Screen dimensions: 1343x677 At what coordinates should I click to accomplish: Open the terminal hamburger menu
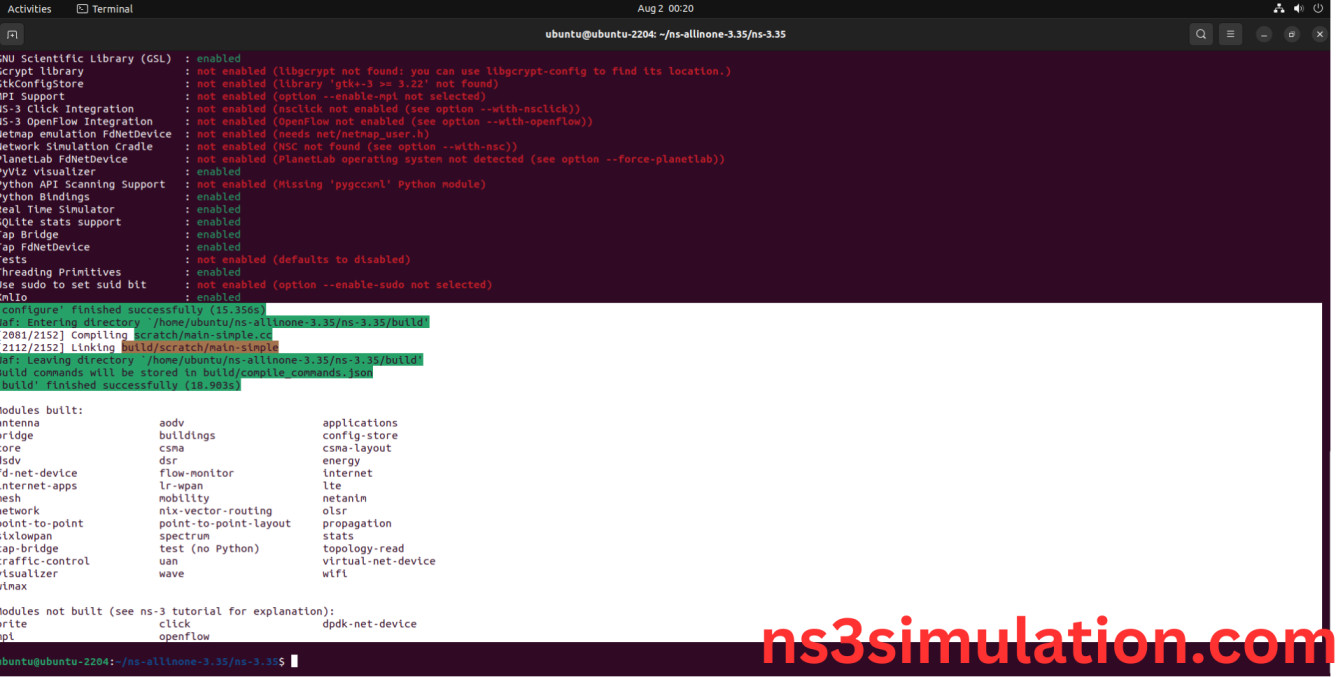pyautogui.click(x=1230, y=34)
